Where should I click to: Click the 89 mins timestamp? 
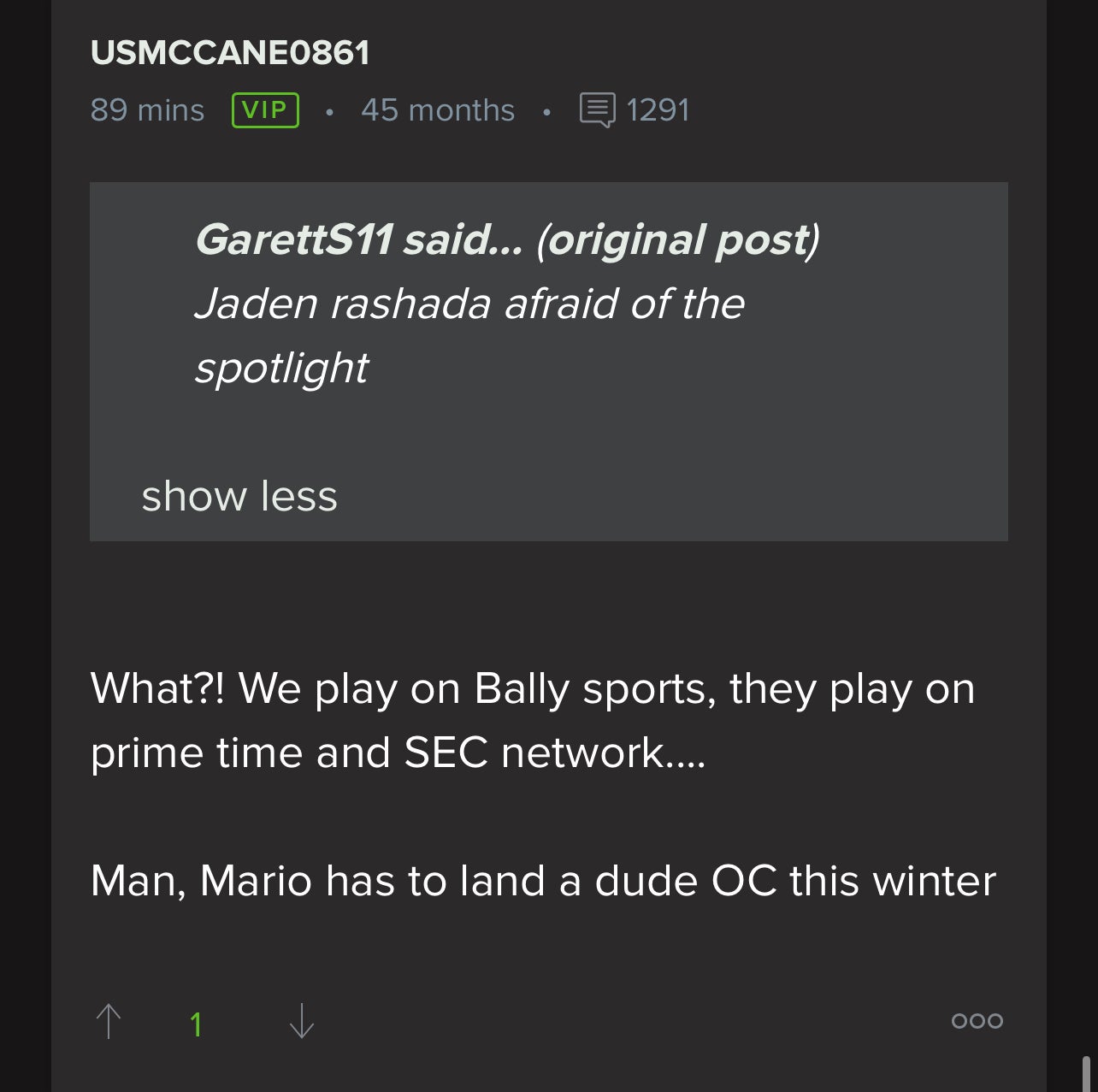pos(147,110)
